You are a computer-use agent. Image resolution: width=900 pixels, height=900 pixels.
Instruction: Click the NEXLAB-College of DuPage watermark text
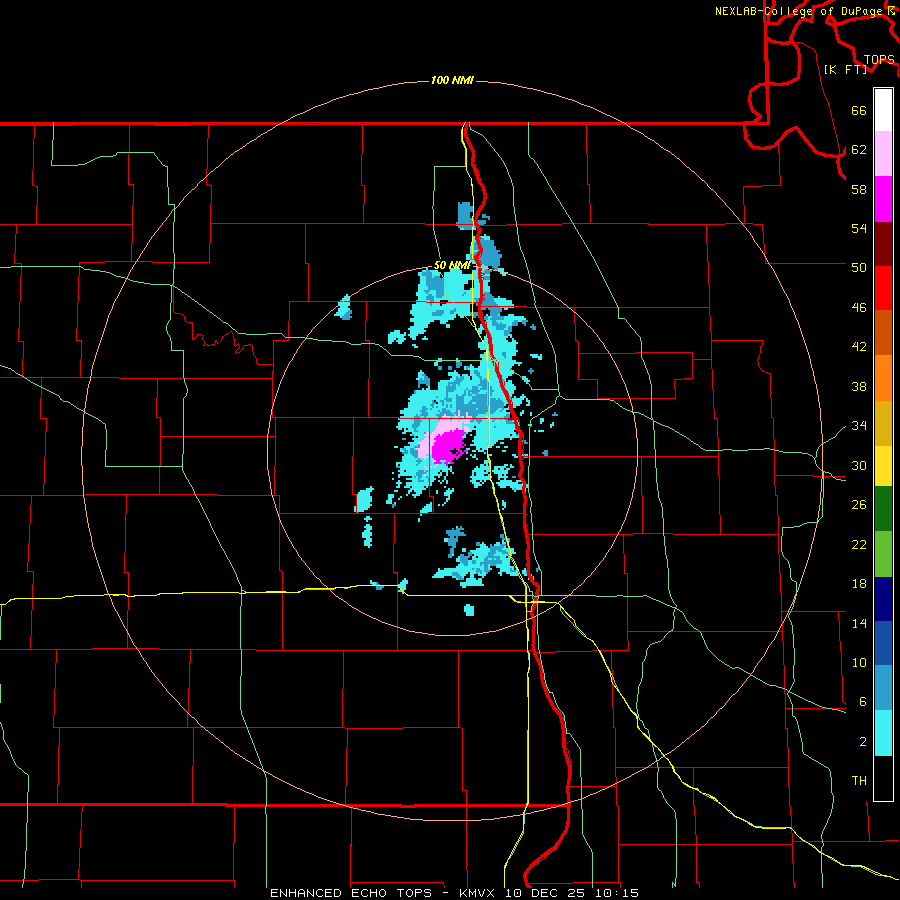804,11
